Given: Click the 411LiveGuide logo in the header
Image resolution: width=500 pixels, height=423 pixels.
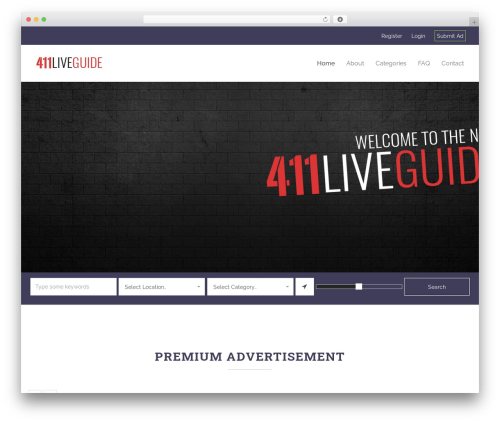Looking at the screenshot, I should (x=69, y=63).
